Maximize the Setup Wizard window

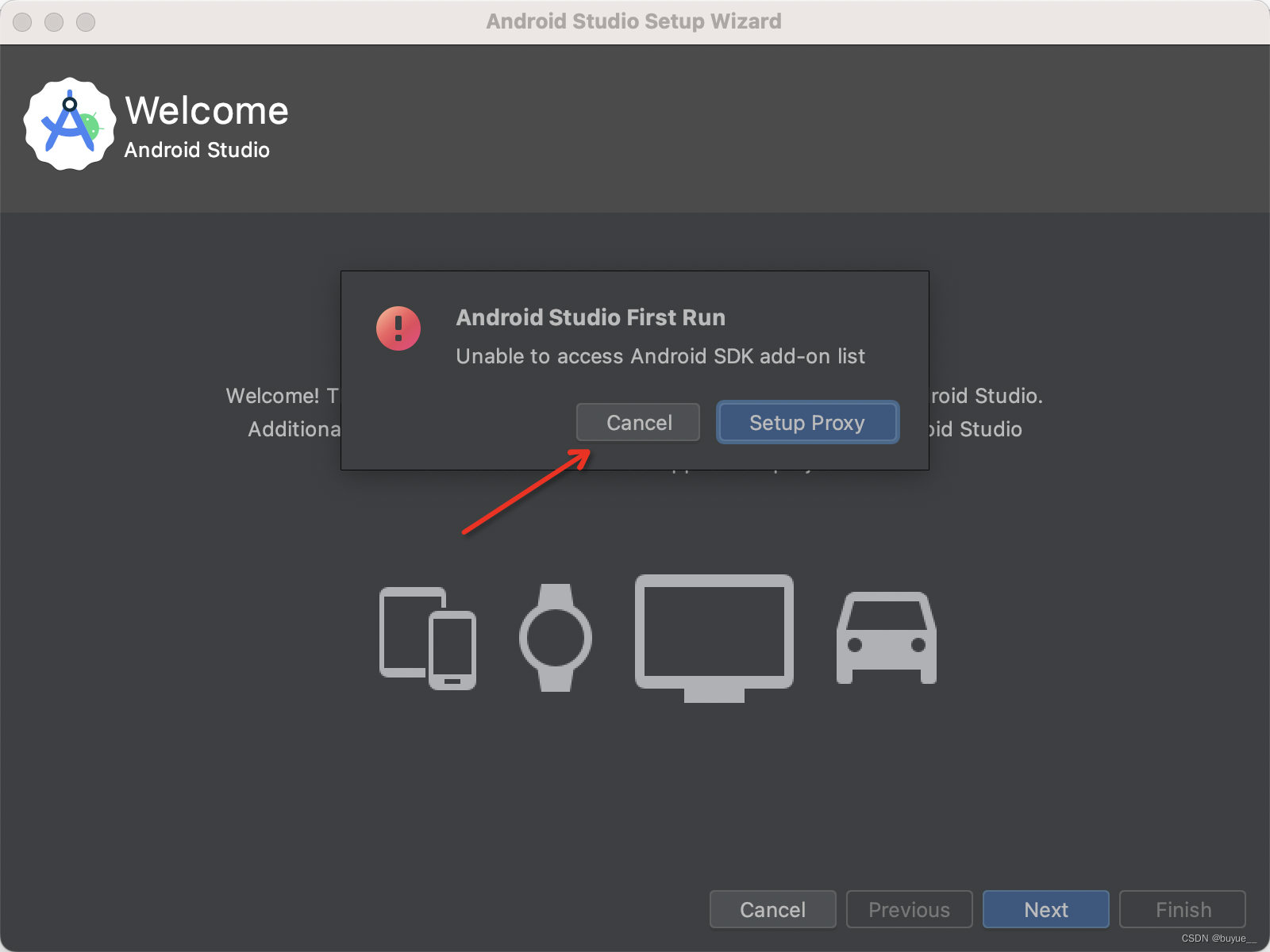coord(86,22)
